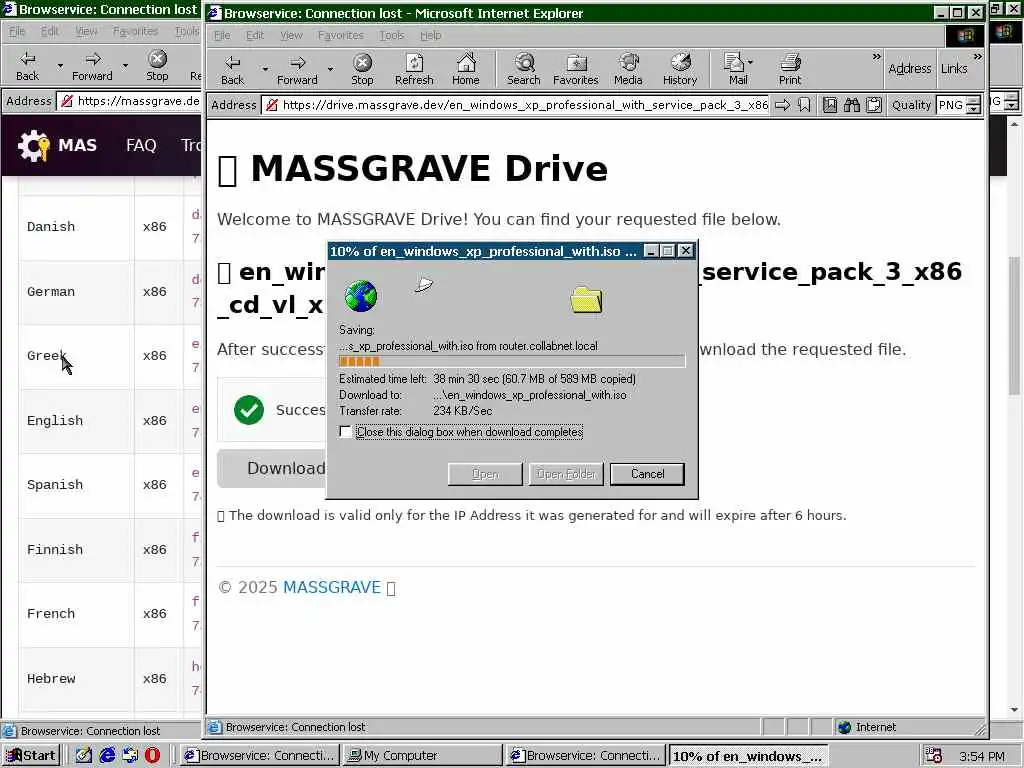
Task: Cancel the ISO download
Action: tap(647, 474)
